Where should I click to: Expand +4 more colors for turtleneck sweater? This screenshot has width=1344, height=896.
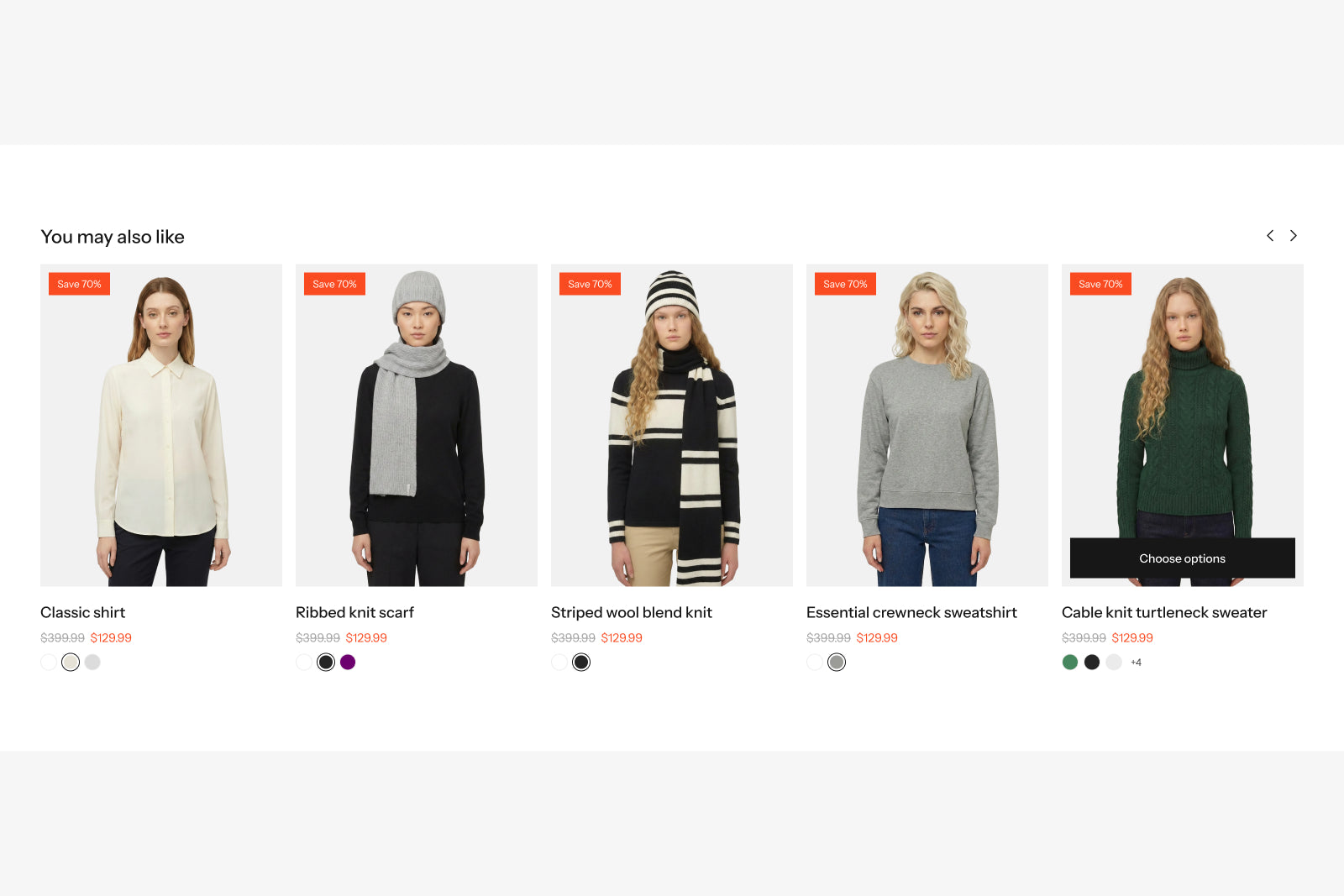pyautogui.click(x=1136, y=663)
